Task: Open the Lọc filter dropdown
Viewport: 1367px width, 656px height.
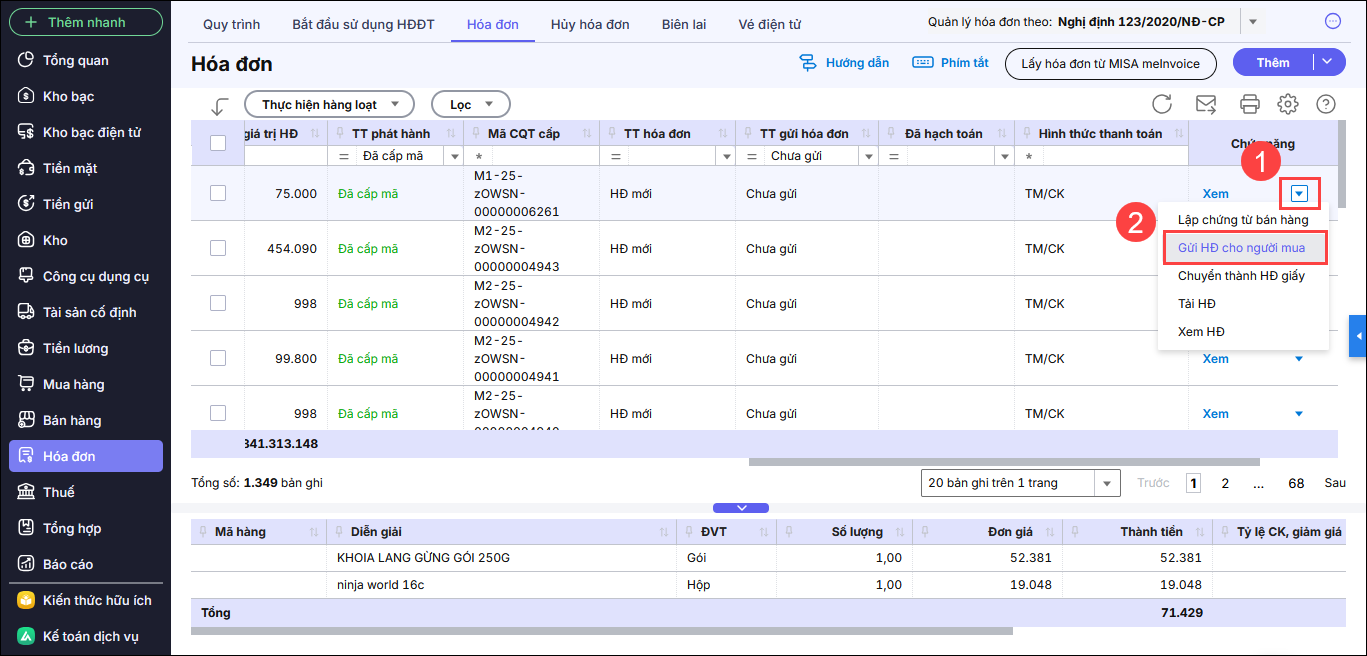Action: click(470, 104)
